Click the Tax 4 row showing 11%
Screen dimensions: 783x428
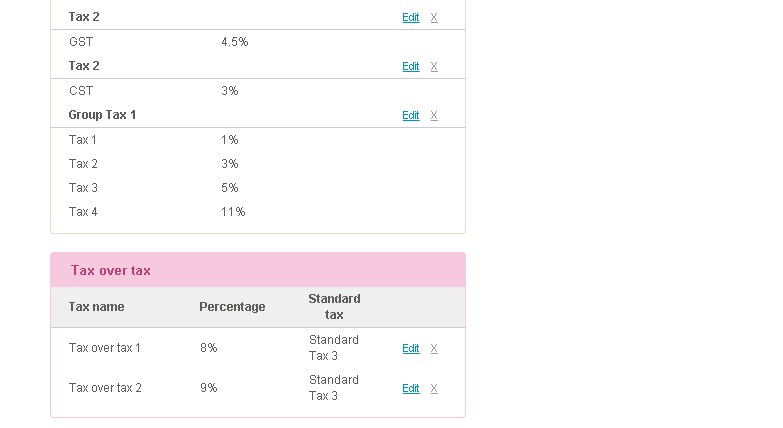(258, 212)
